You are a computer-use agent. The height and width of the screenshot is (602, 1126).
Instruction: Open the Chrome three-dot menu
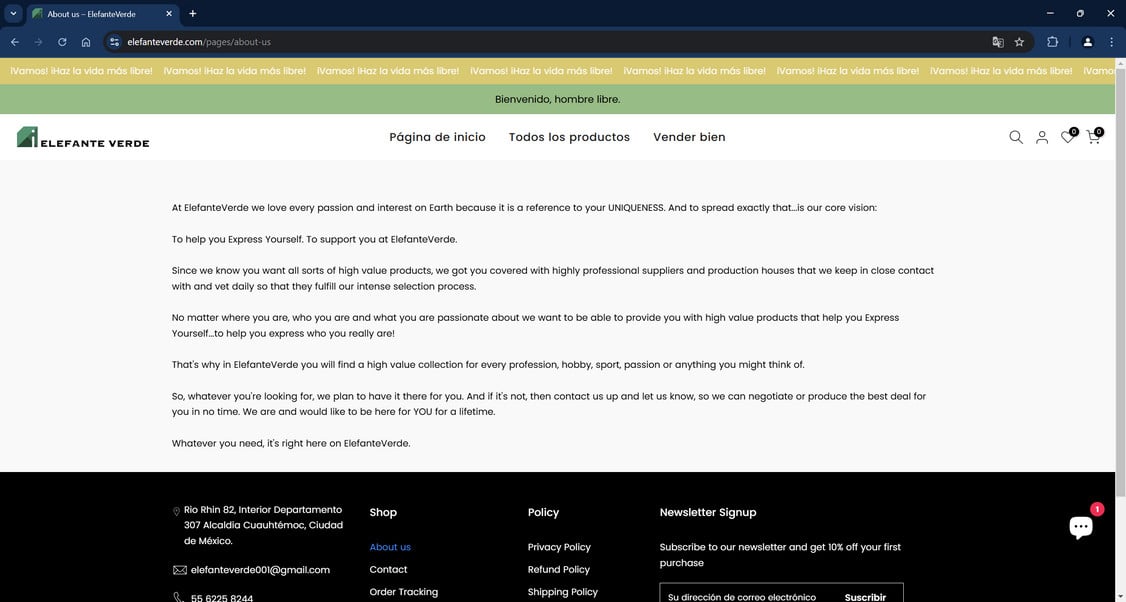(x=1111, y=42)
